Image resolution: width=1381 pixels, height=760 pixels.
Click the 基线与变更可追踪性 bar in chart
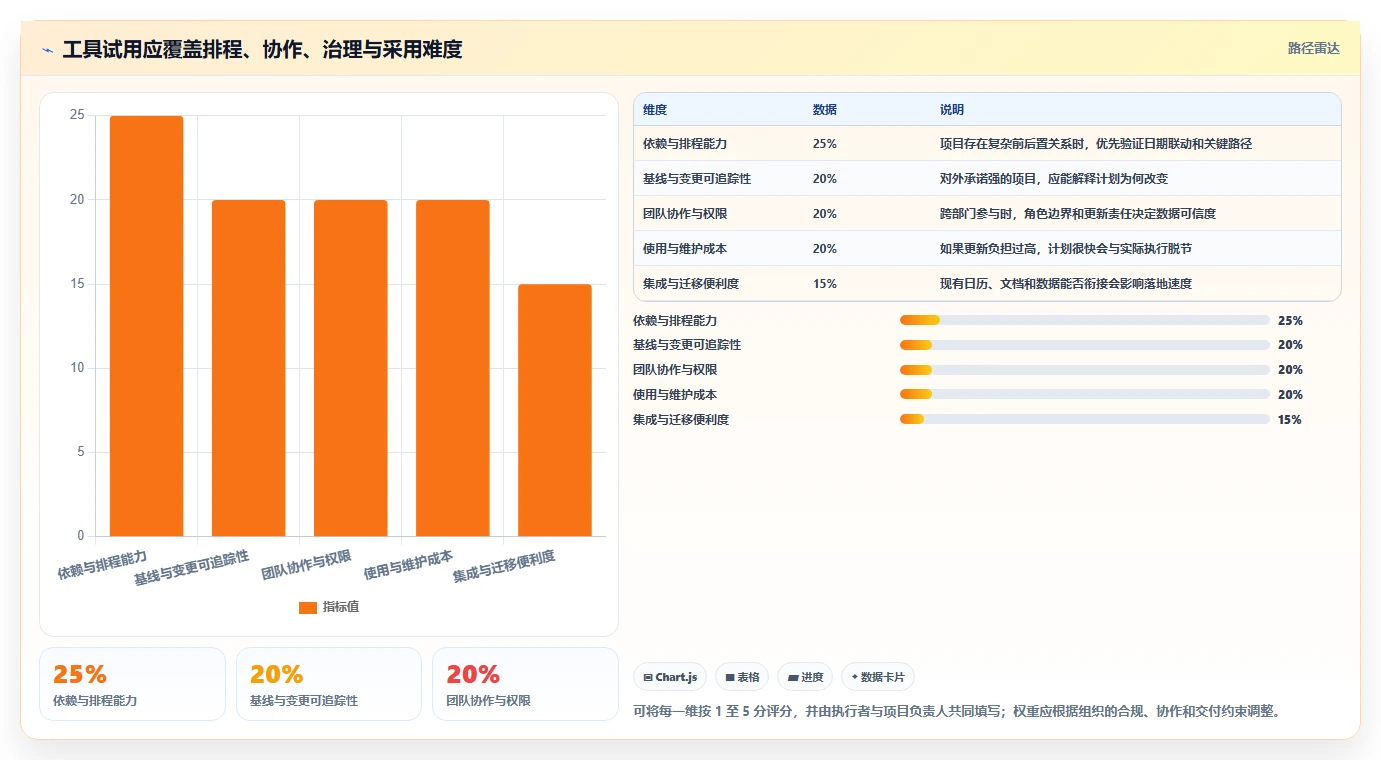click(248, 368)
